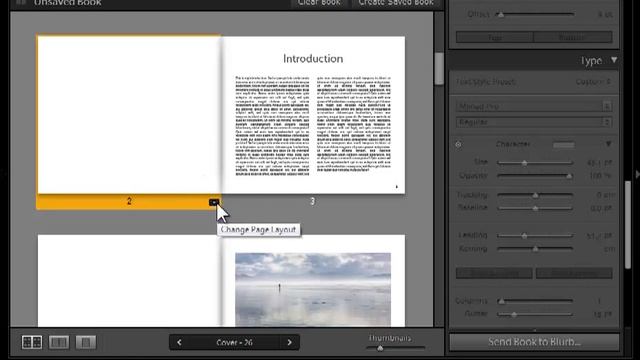
Task: Collapse the right panel with edge arrow
Action: (637, 174)
